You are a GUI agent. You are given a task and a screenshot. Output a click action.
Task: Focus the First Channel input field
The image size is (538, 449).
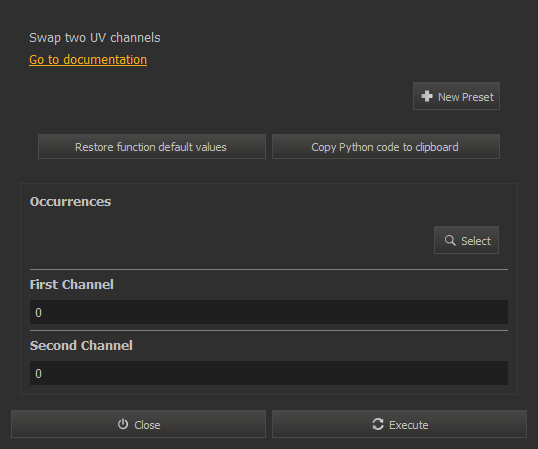pos(269,312)
